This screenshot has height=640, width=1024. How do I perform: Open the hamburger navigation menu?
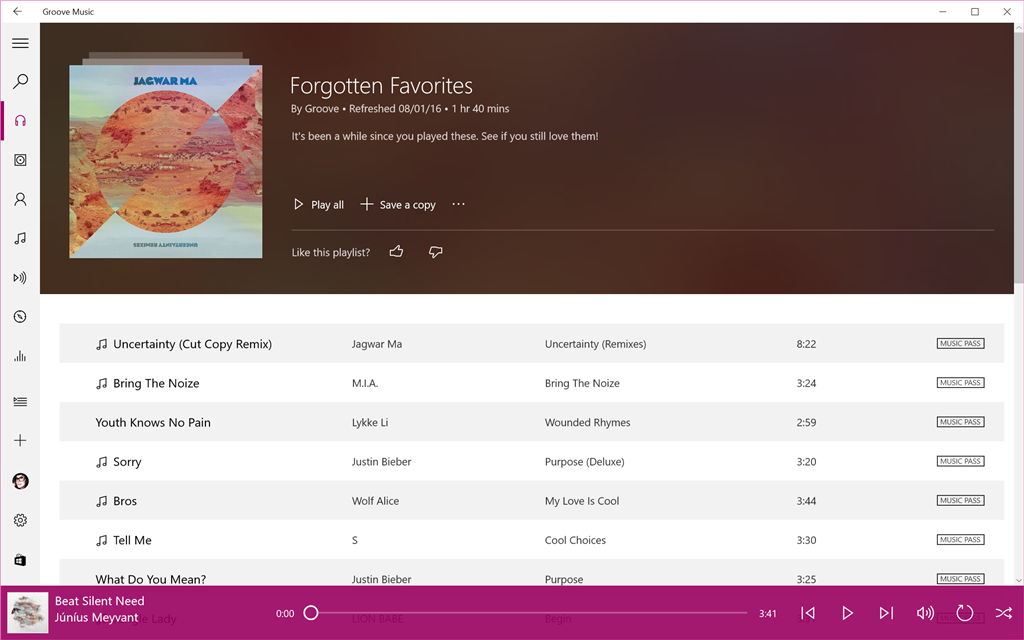click(20, 43)
